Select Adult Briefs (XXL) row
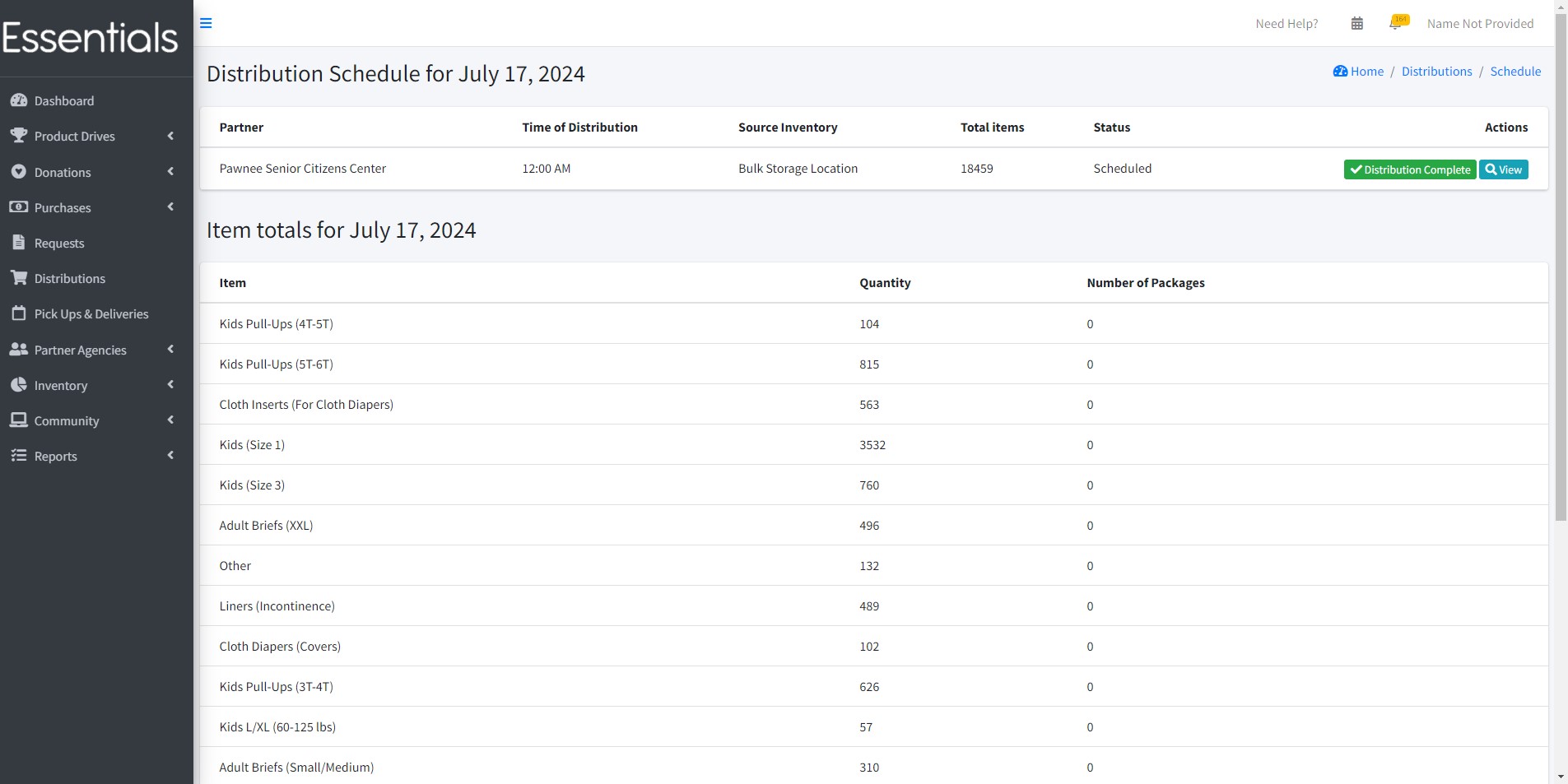Image resolution: width=1568 pixels, height=784 pixels. coord(873,525)
